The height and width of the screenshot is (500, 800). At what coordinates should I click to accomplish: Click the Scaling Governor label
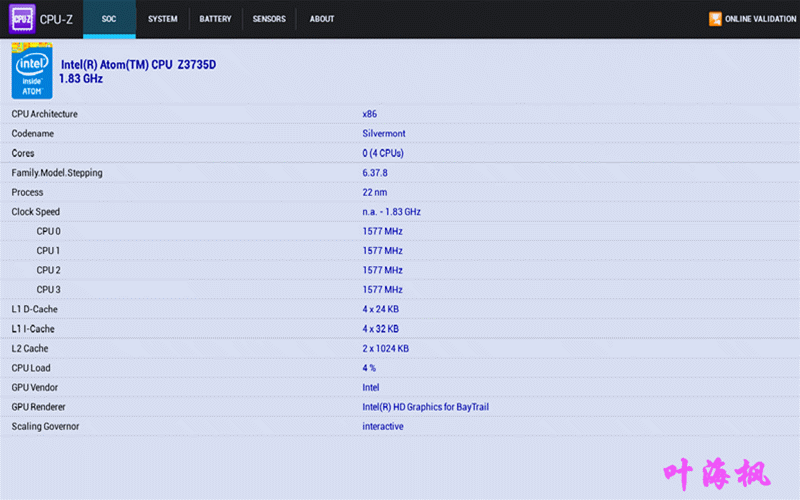[x=45, y=426]
